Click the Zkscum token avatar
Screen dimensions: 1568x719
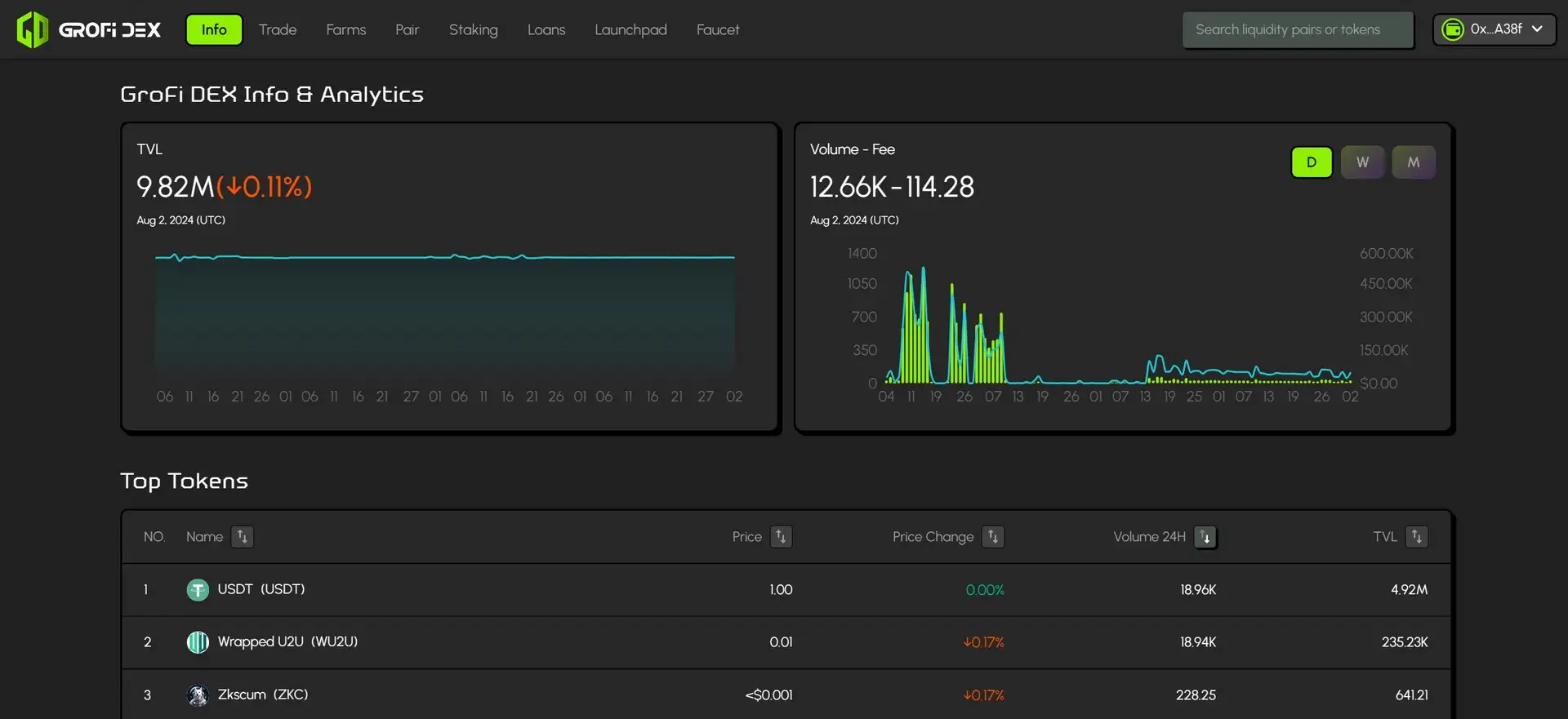[x=198, y=695]
